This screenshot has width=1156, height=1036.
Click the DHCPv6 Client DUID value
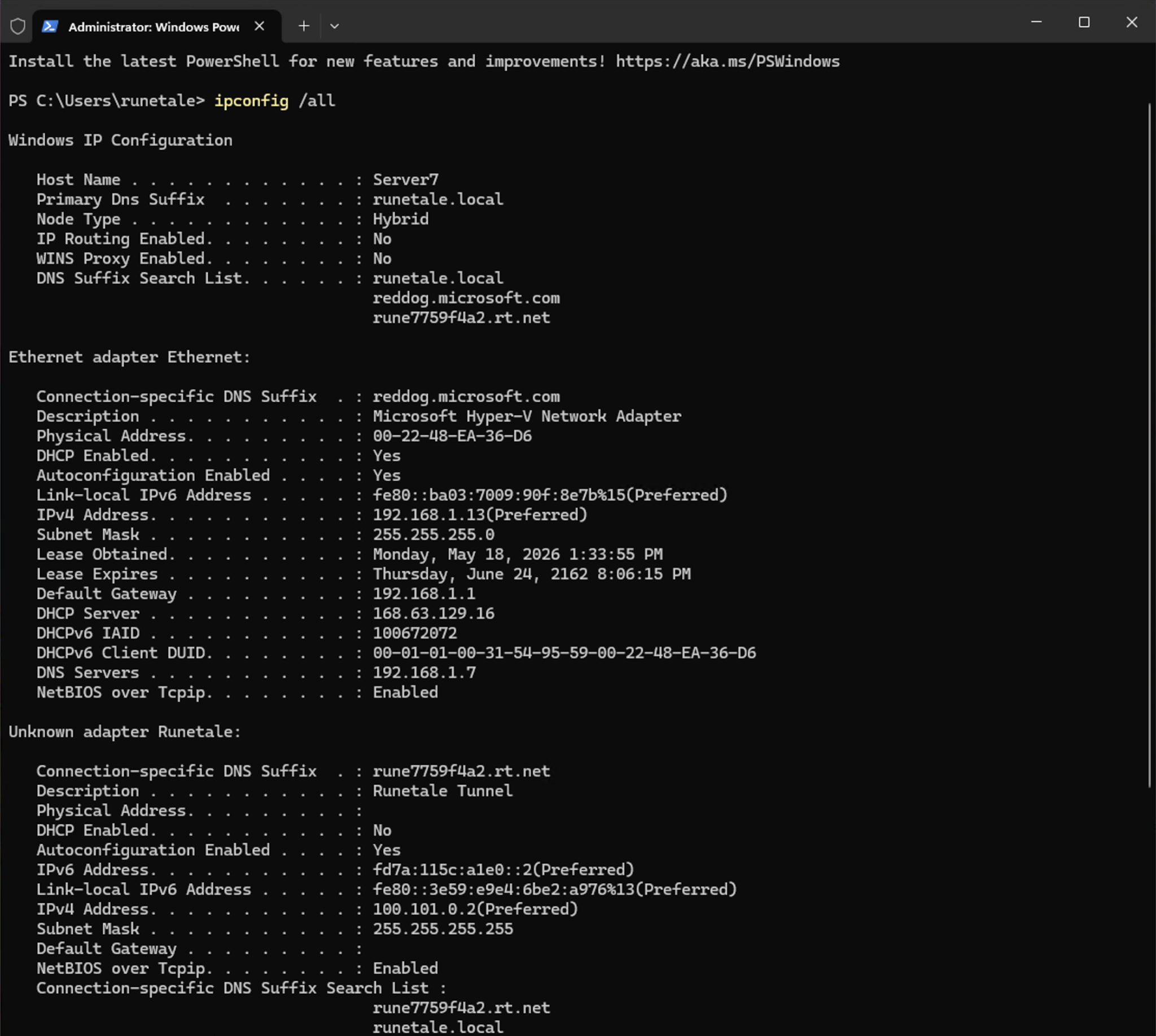(564, 653)
